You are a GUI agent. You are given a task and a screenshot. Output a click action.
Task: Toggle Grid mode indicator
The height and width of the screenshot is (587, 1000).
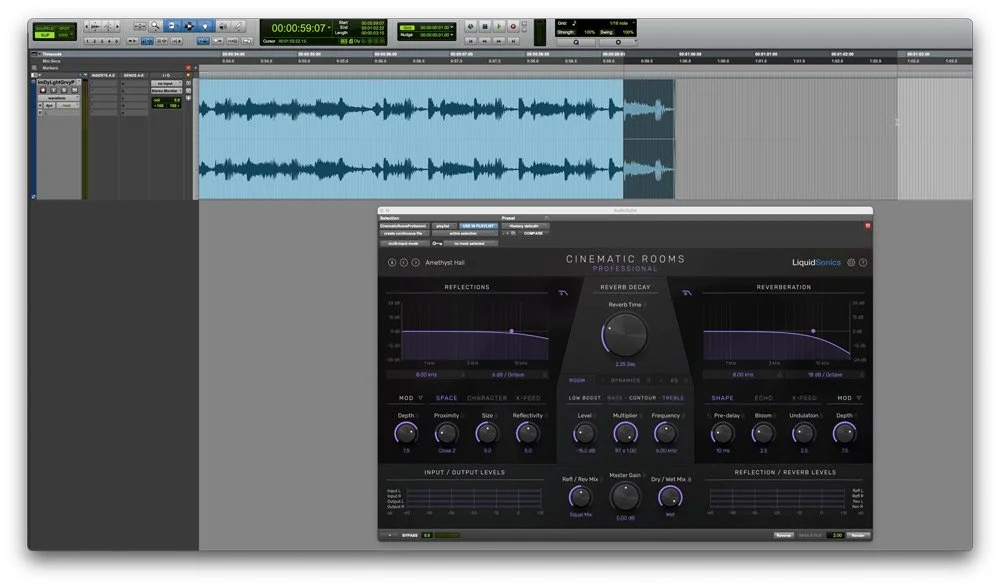[x=407, y=27]
